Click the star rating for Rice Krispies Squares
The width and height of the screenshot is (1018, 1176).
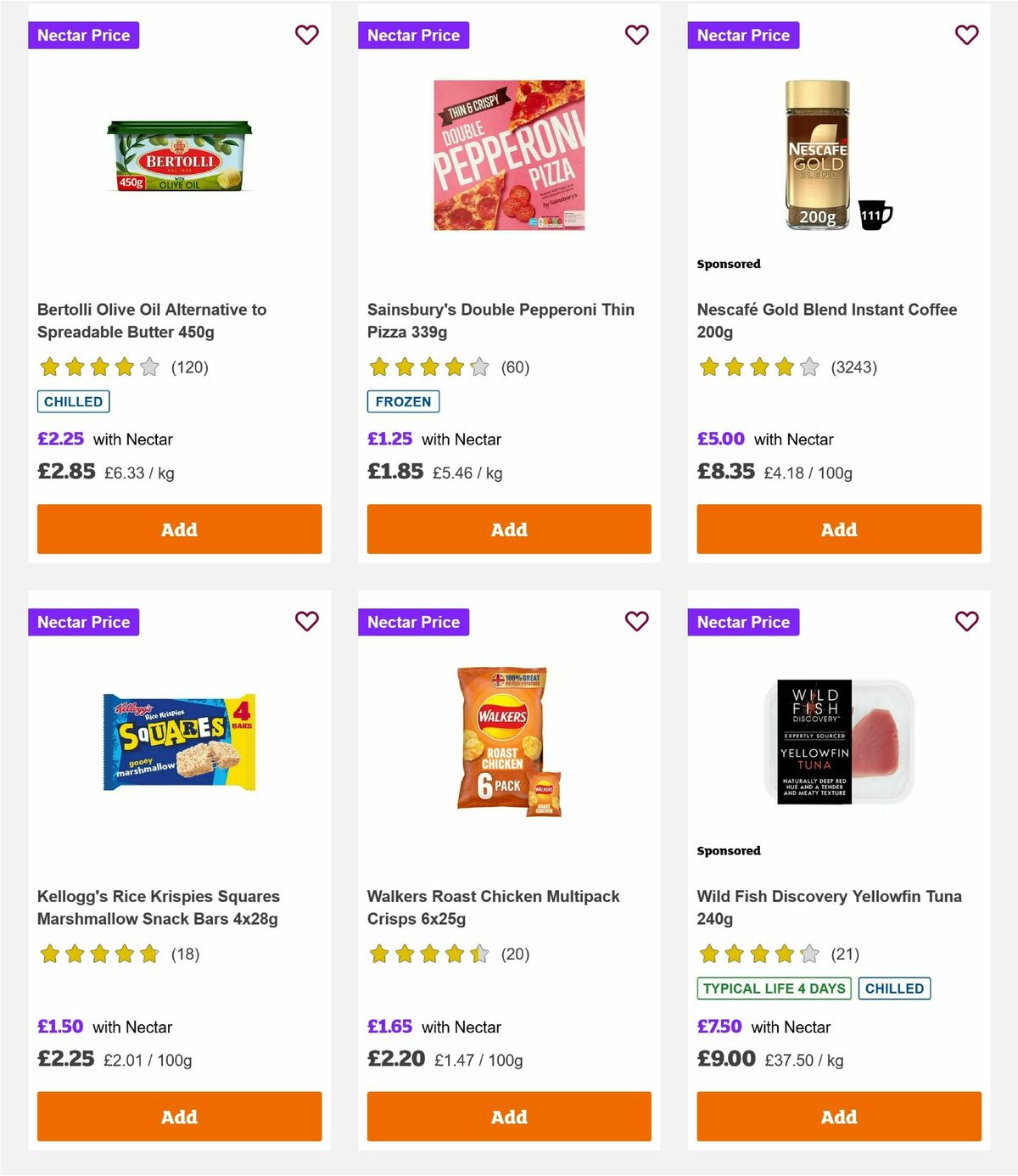pyautogui.click(x=98, y=954)
